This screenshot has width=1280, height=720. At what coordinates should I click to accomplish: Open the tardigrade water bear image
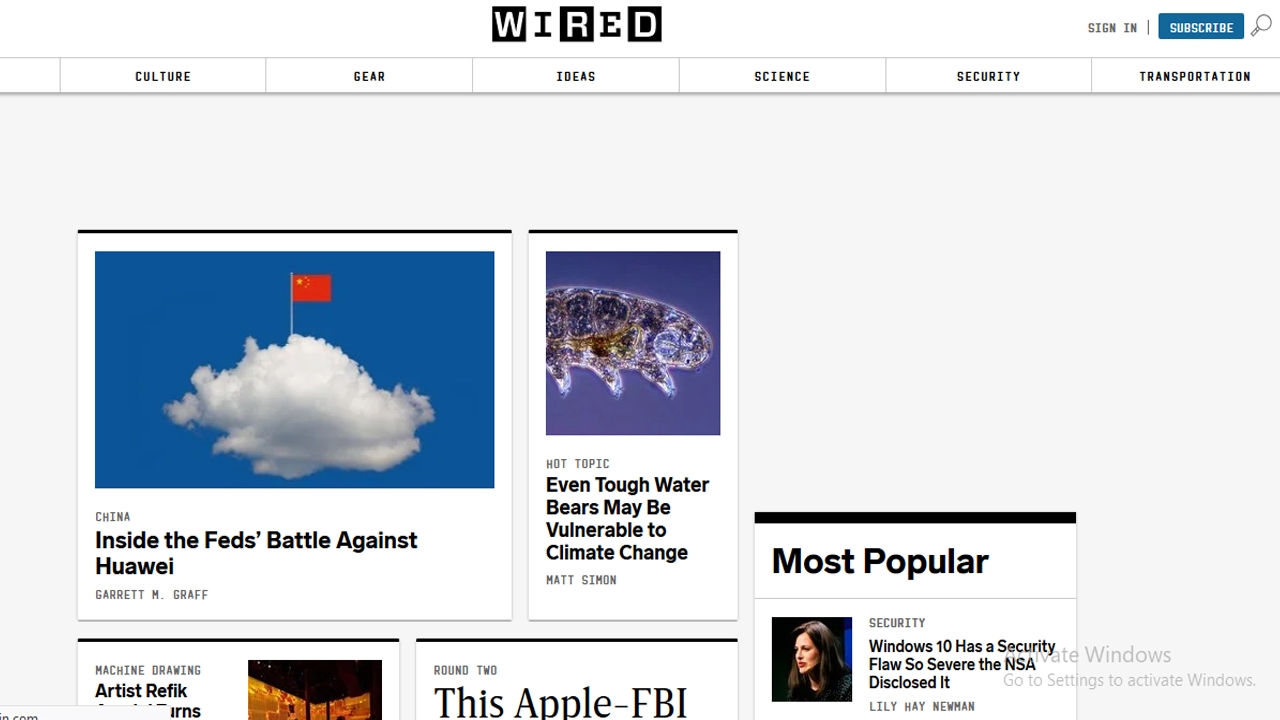(633, 343)
